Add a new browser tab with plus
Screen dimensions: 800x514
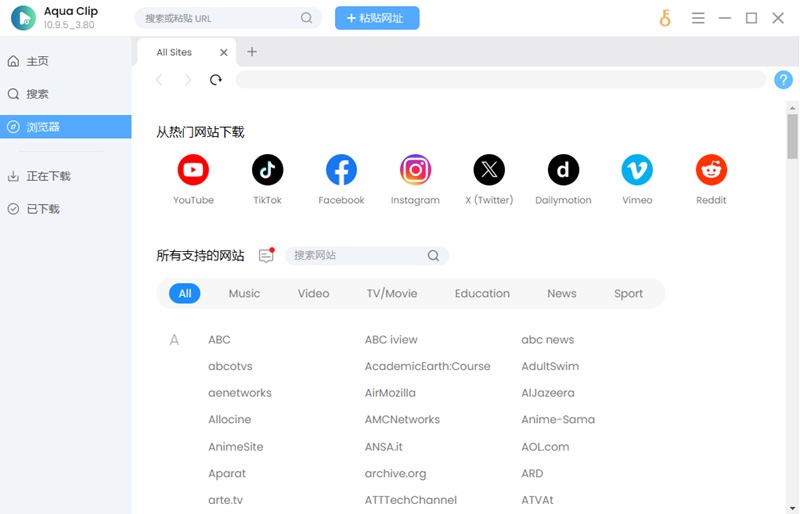252,52
